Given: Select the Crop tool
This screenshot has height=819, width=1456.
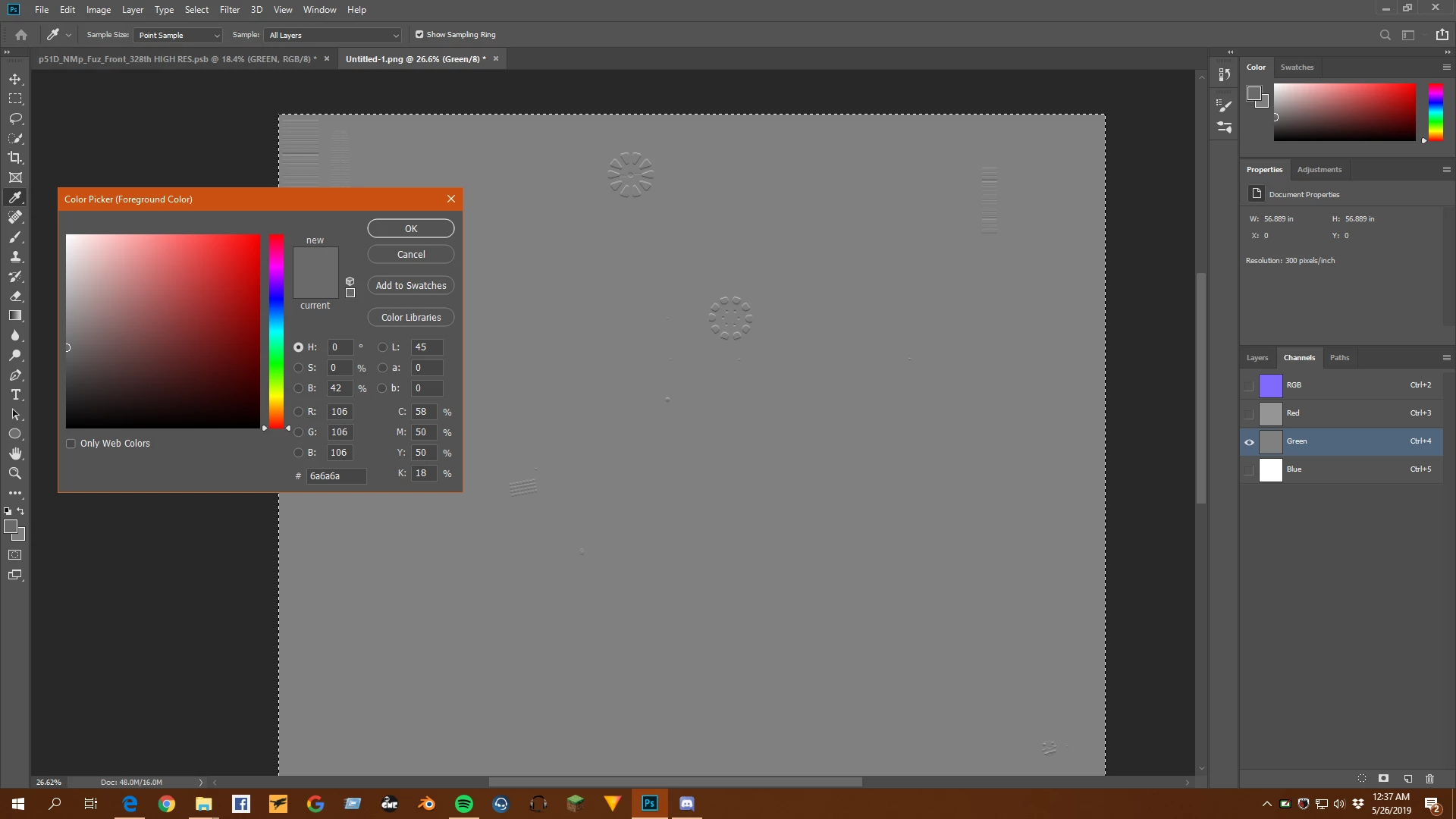Looking at the screenshot, I should (x=15, y=158).
